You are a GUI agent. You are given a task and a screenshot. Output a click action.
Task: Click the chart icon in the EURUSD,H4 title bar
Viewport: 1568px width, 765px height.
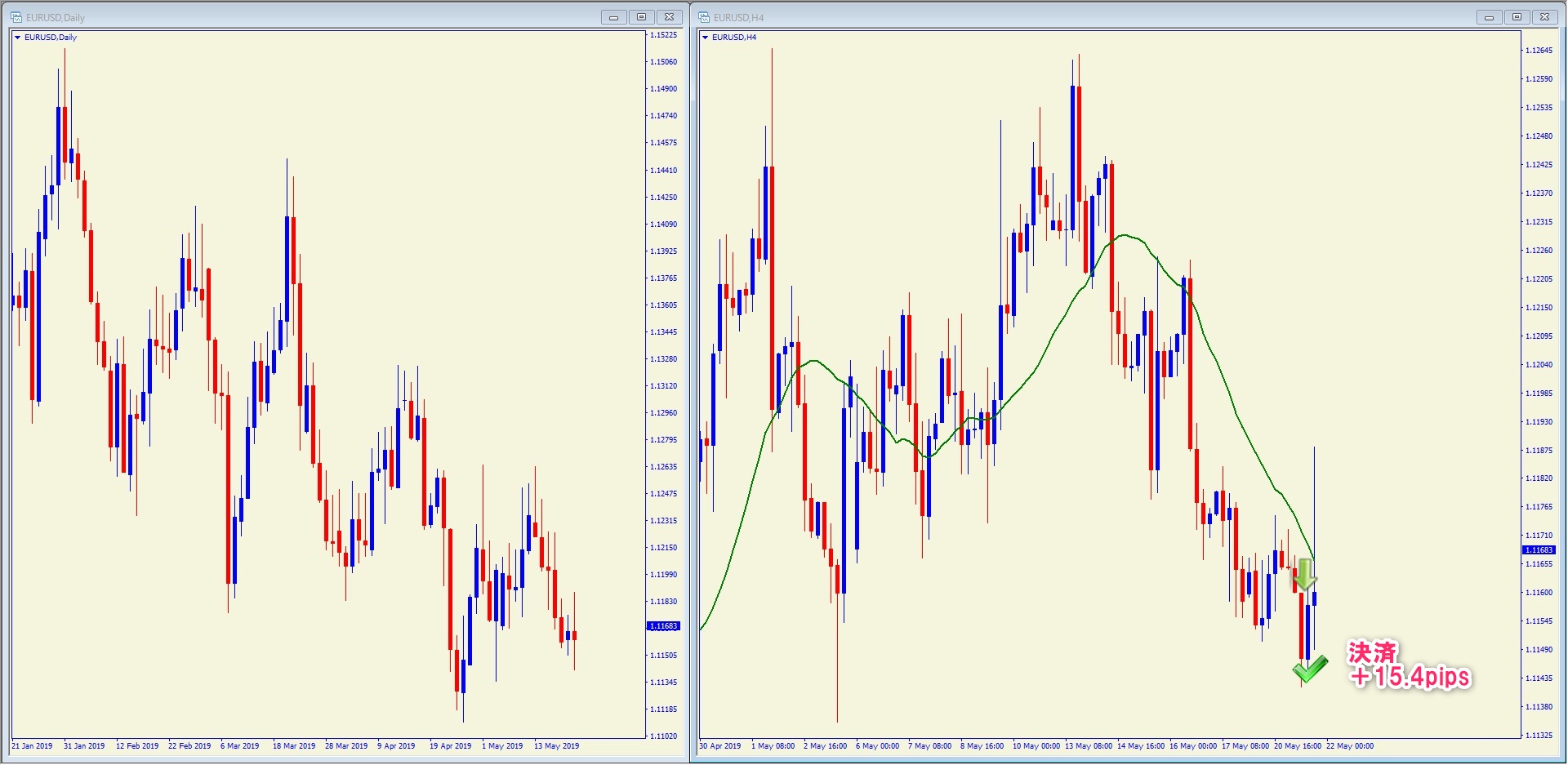[703, 17]
